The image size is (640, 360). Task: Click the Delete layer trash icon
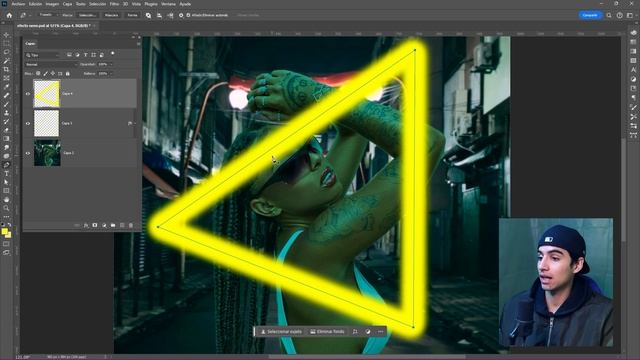(x=131, y=225)
